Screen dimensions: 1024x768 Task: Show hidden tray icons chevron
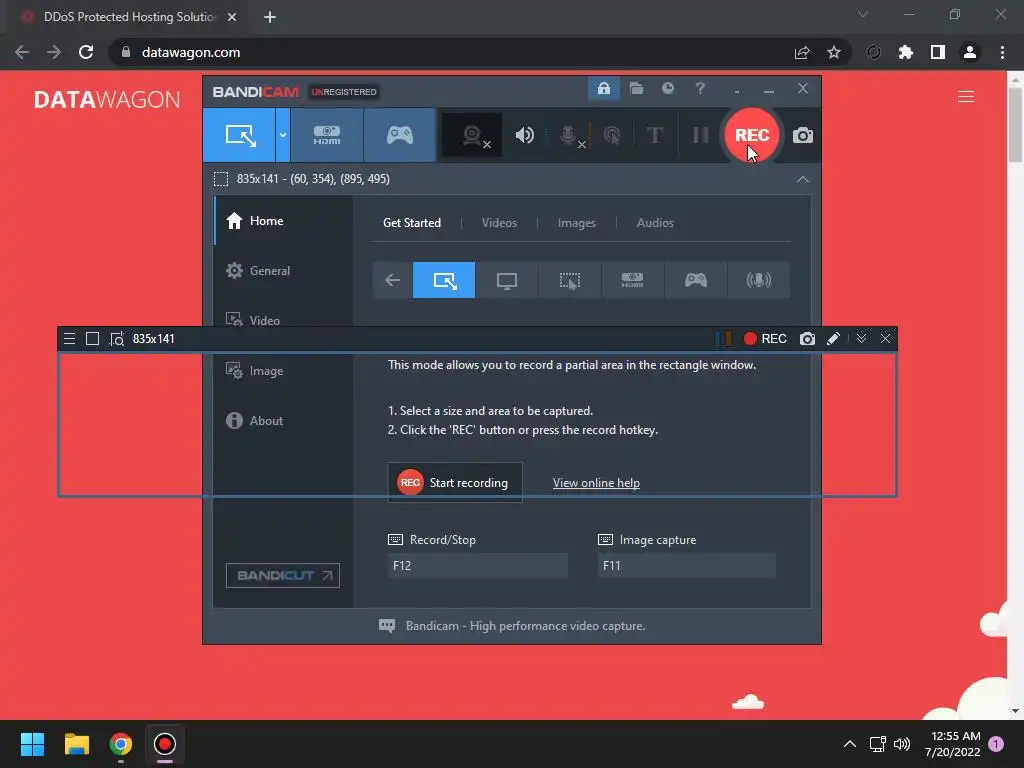point(850,744)
